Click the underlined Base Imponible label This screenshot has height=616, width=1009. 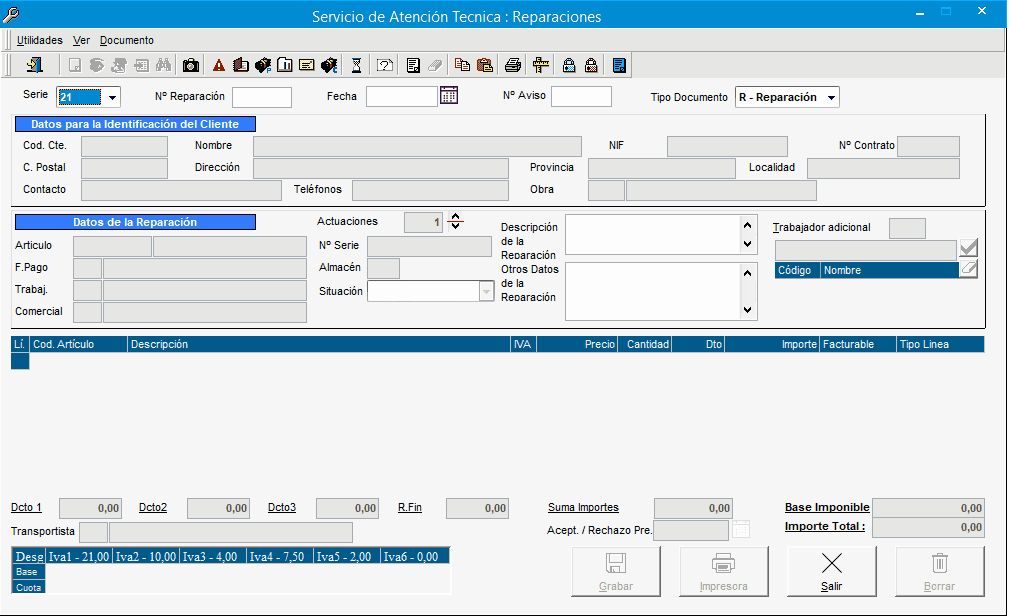click(827, 507)
